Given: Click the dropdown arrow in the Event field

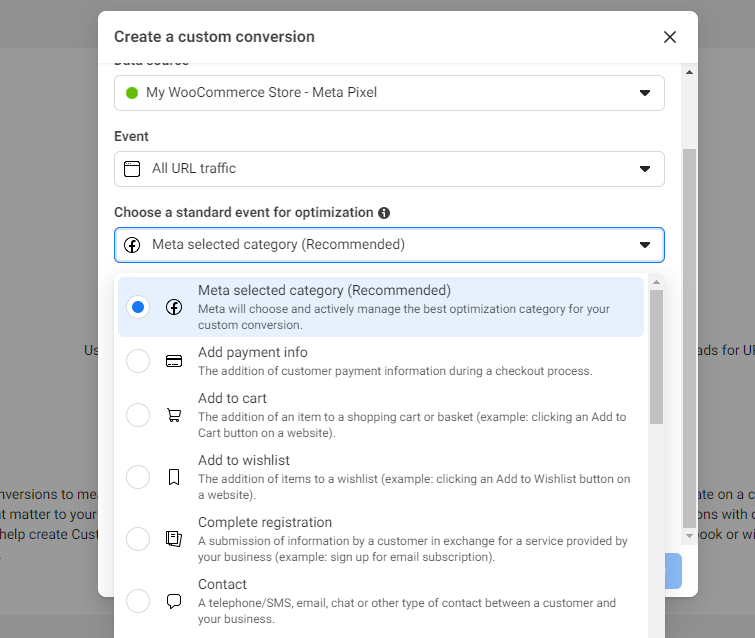Looking at the screenshot, I should [645, 169].
